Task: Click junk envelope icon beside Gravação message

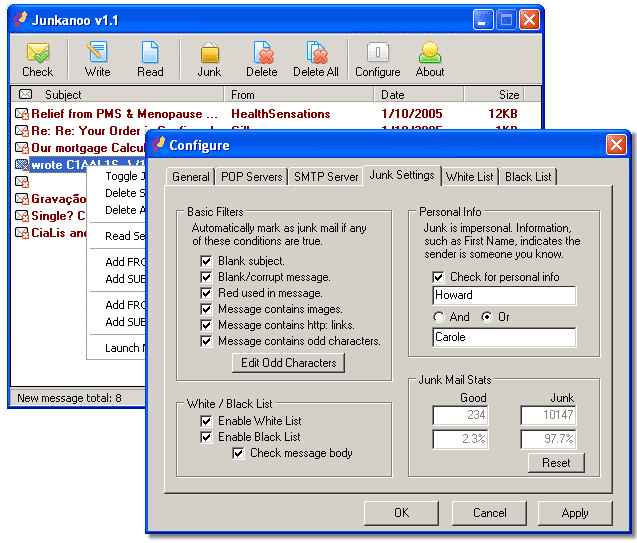Action: tap(22, 199)
